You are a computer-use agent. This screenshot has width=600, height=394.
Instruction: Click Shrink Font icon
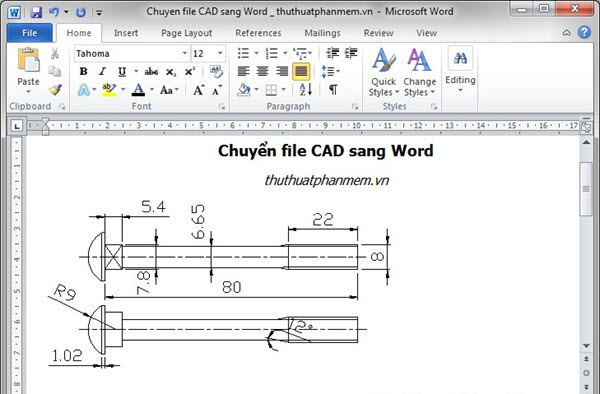tap(217, 90)
